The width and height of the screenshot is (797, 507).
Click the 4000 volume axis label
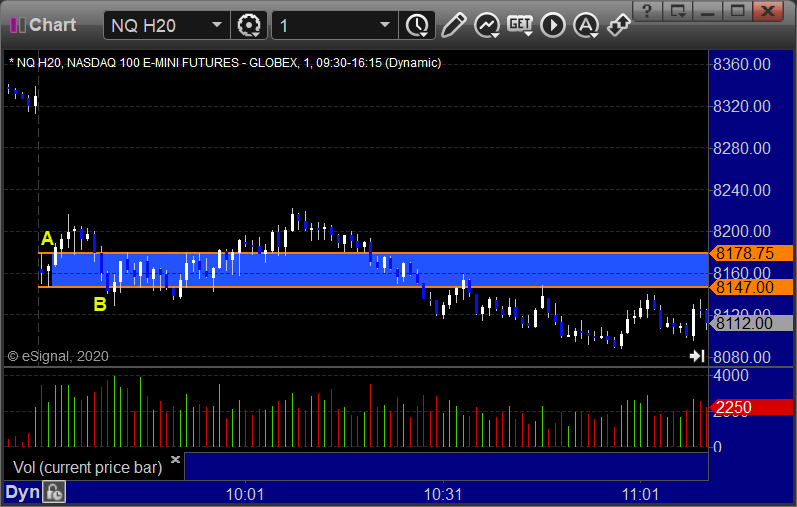731,376
